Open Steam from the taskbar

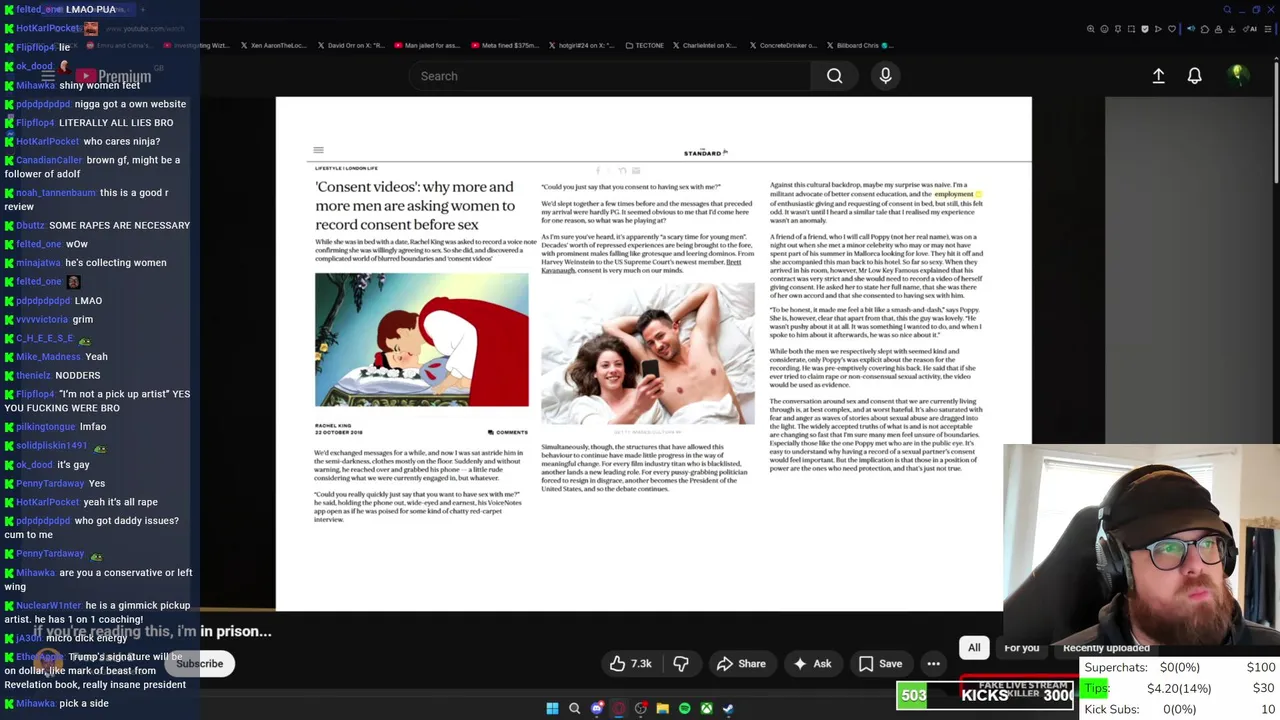(x=728, y=709)
